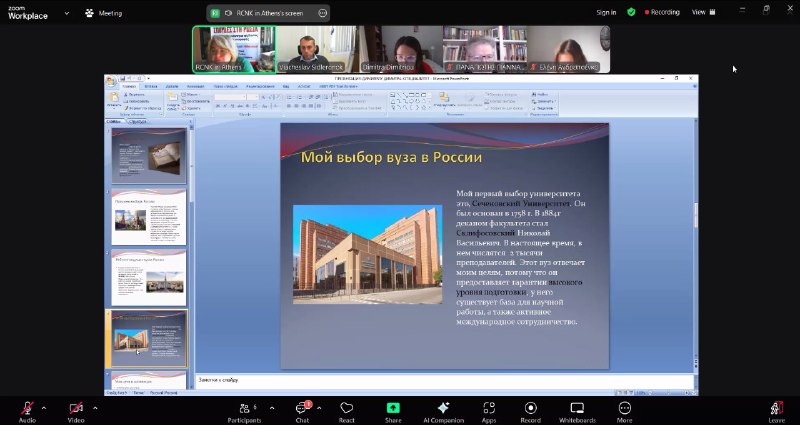Expand the caret next to Chat
Image resolution: width=800 pixels, height=425 pixels.
pyautogui.click(x=319, y=408)
